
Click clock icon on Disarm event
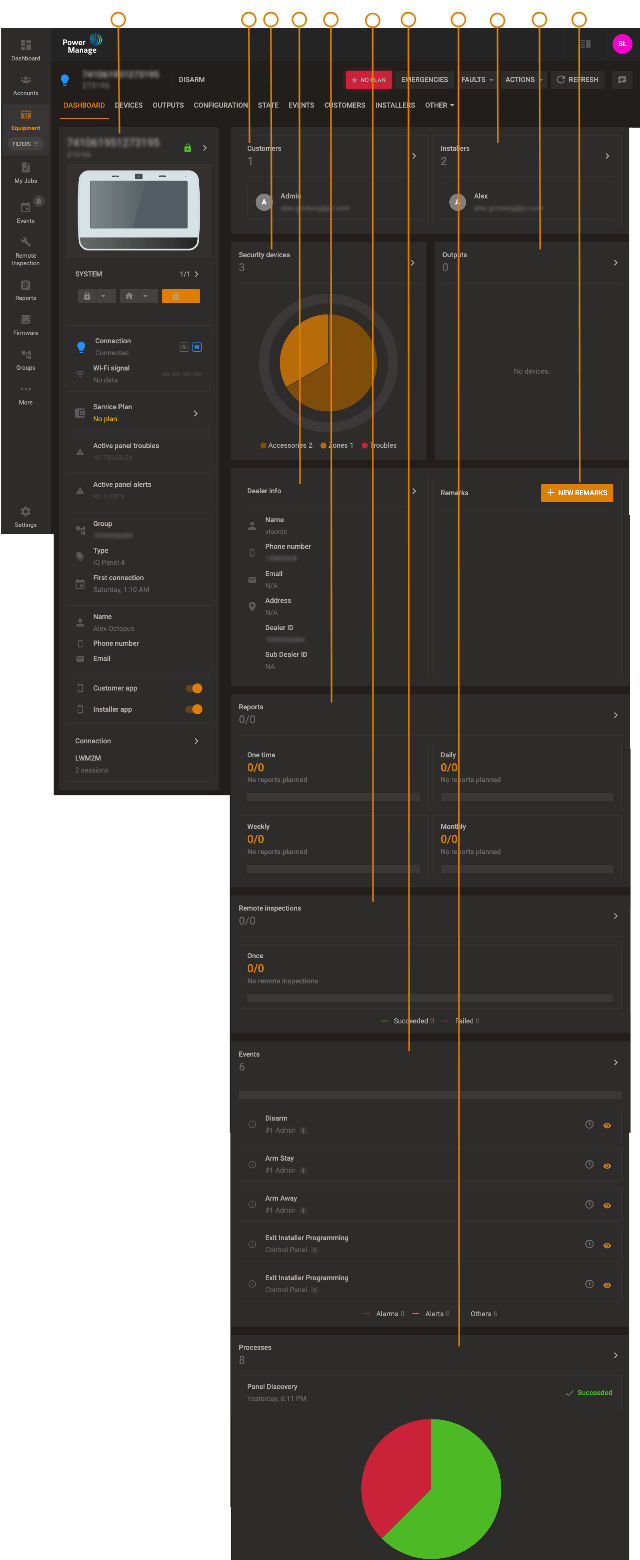pos(590,1125)
